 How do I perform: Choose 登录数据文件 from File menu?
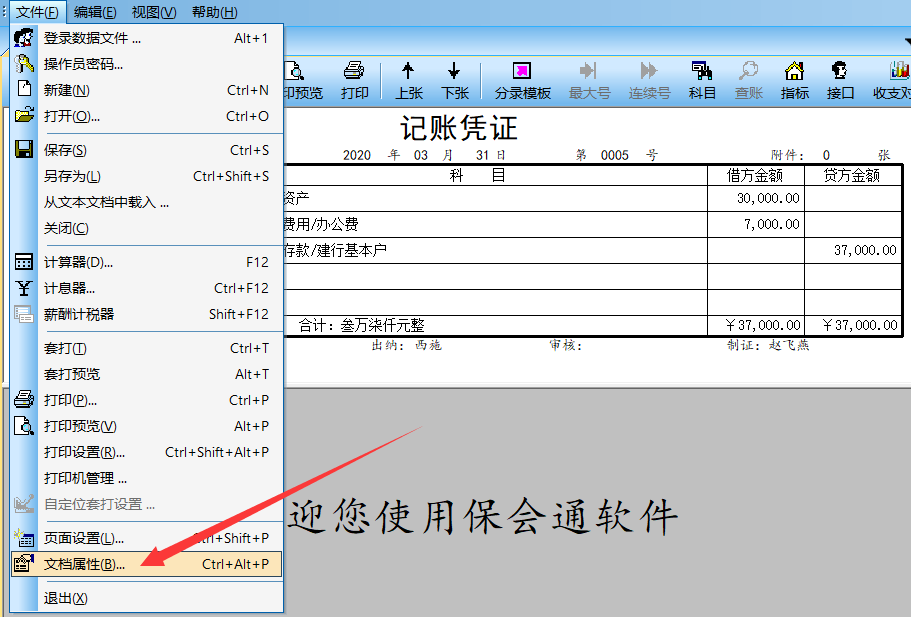pyautogui.click(x=92, y=38)
